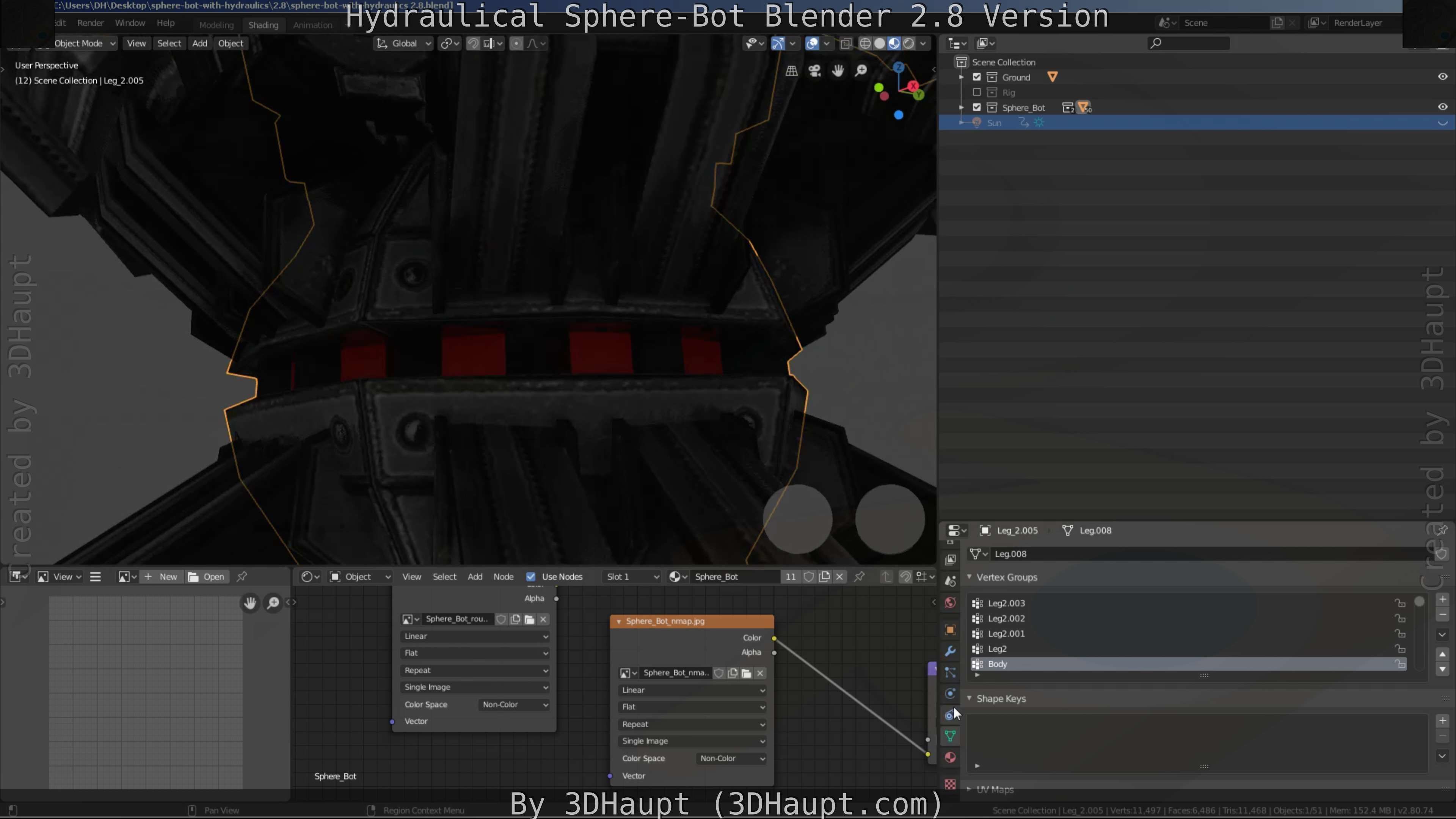The height and width of the screenshot is (819, 1456).
Task: Switch to Animation workspace tab
Action: coord(312,25)
